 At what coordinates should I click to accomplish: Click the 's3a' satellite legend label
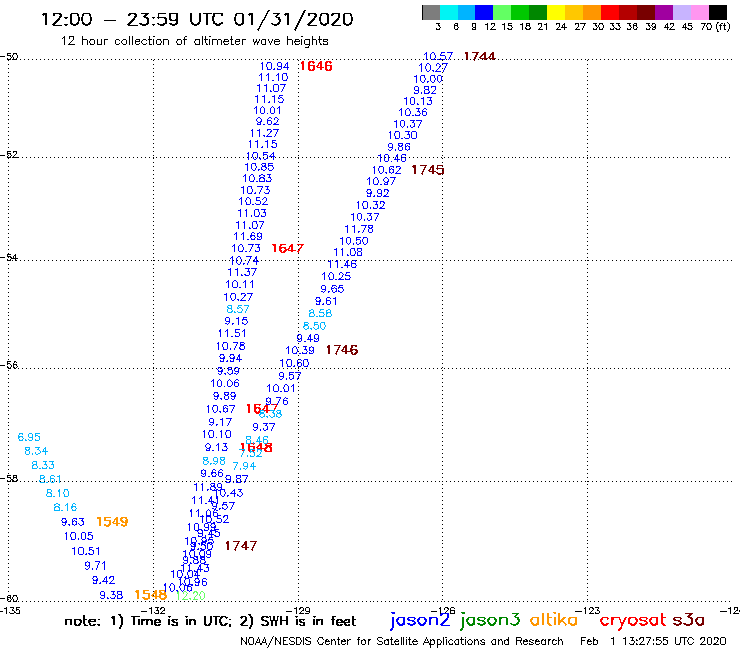click(x=689, y=620)
